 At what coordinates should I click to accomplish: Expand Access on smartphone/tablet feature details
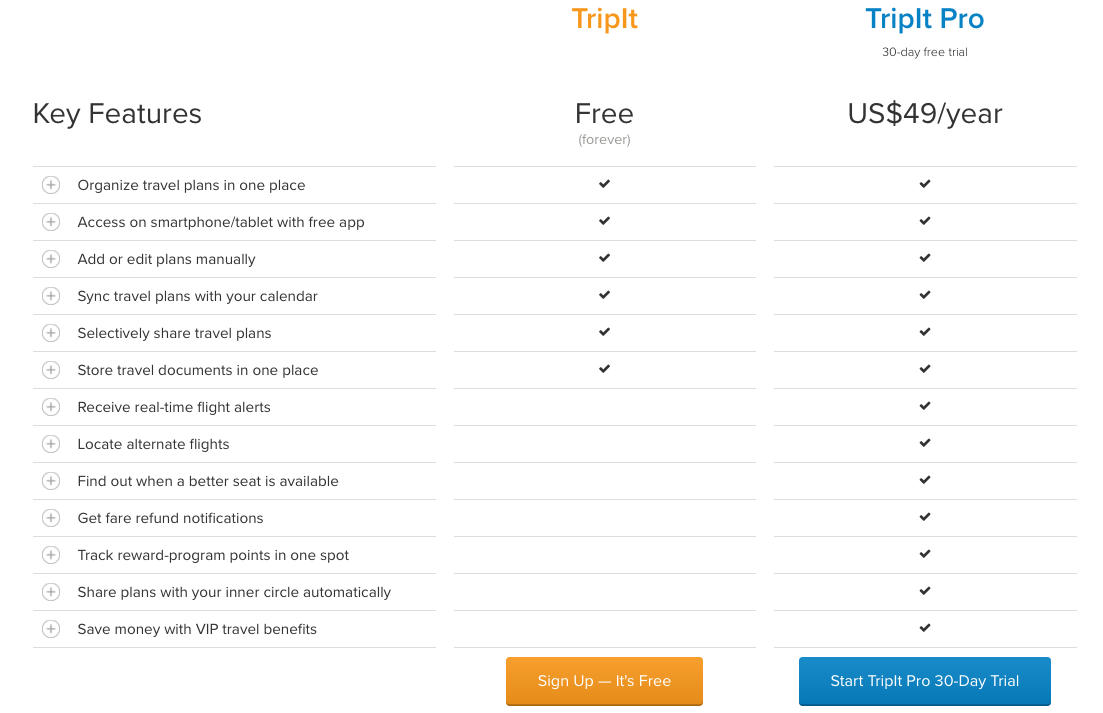[x=51, y=222]
